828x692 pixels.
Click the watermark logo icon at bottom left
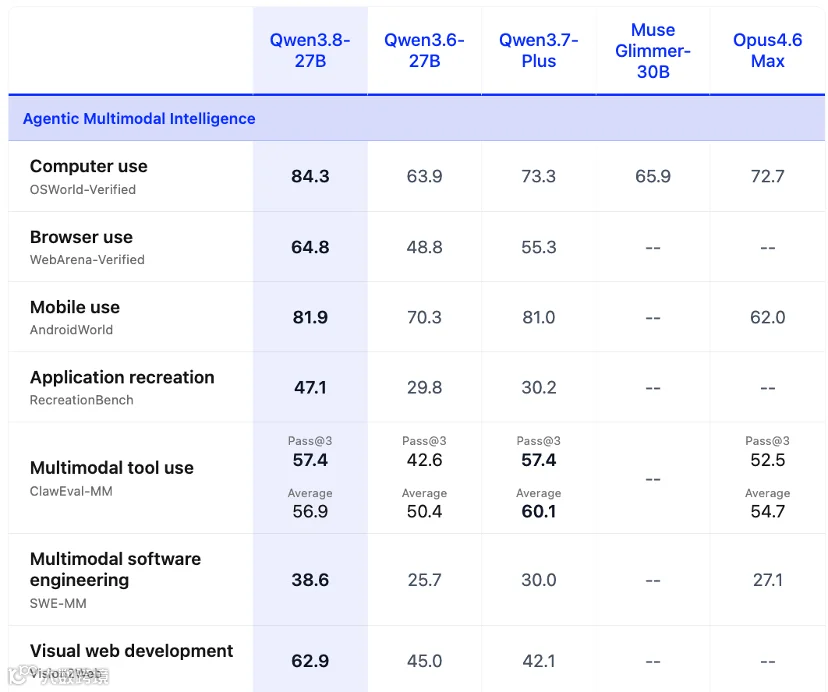(x=17, y=675)
